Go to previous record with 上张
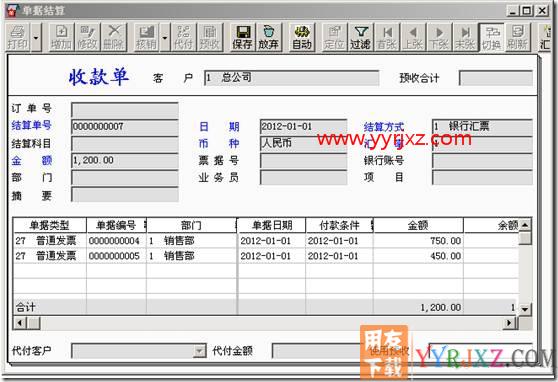Image resolution: width=558 pixels, height=382 pixels. 413,37
